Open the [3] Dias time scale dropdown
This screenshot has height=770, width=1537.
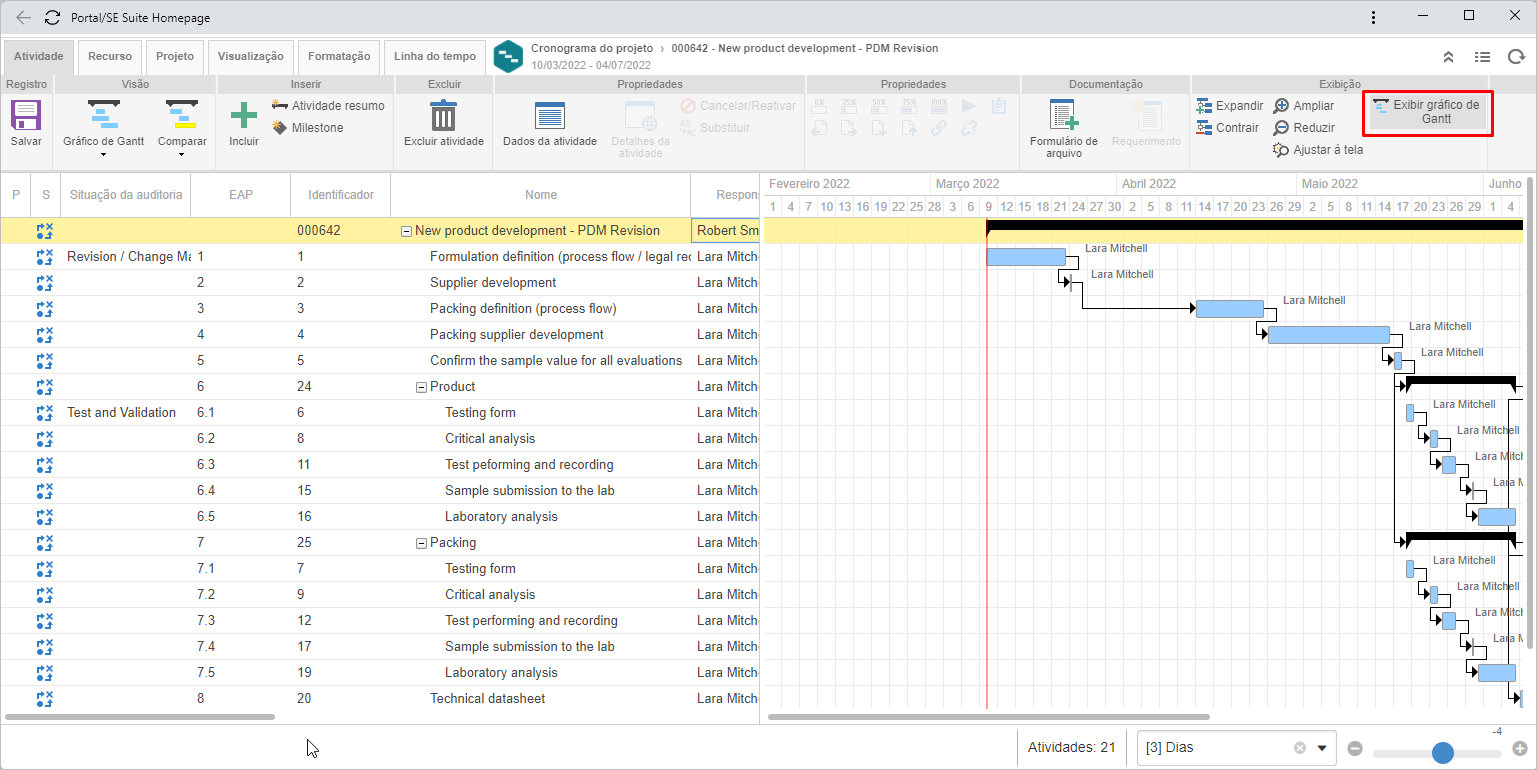coord(1323,747)
